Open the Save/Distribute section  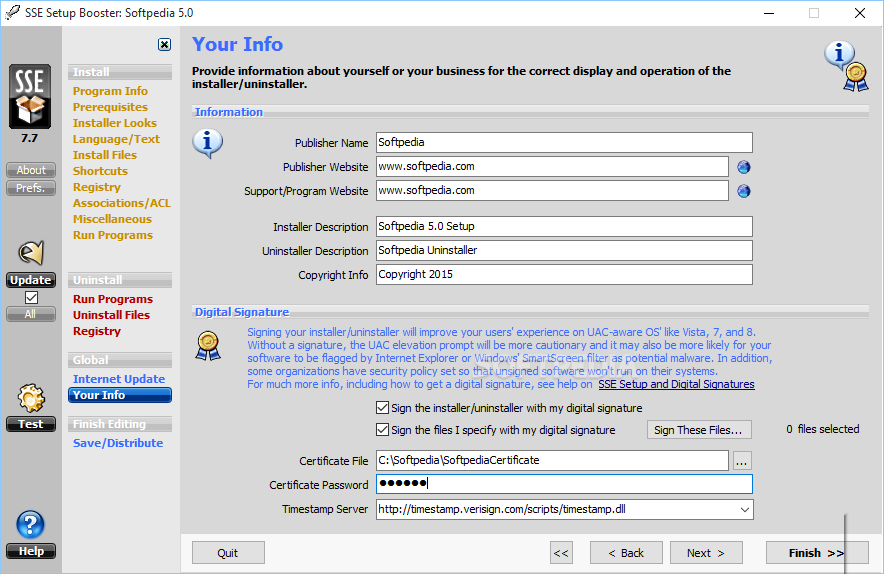pyautogui.click(x=118, y=443)
